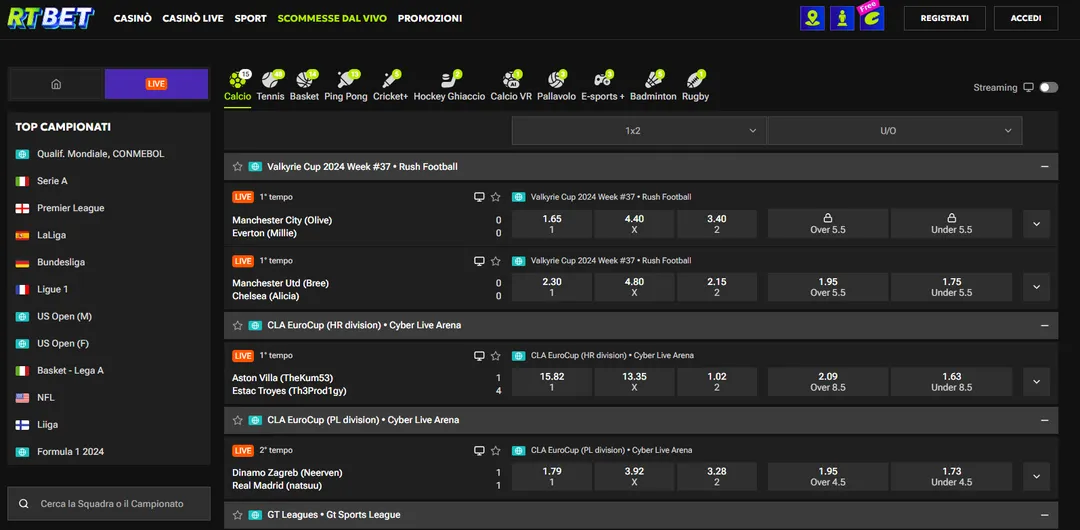Open the Badminton sport category
The image size is (1080, 530).
coord(653,81)
